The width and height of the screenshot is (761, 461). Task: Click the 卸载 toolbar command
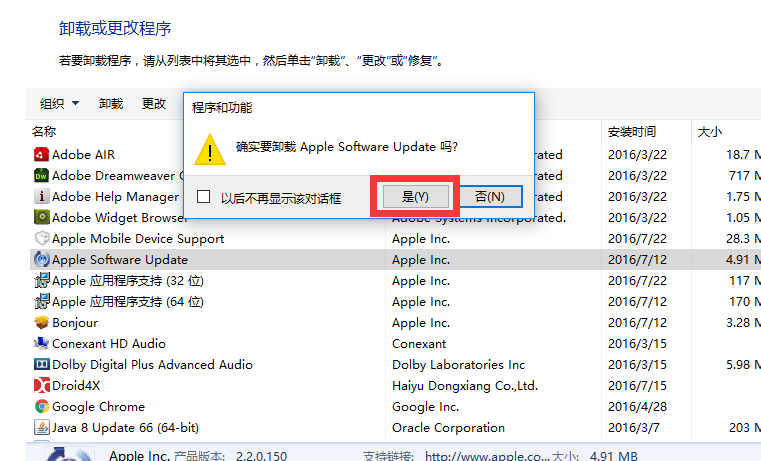pyautogui.click(x=111, y=104)
